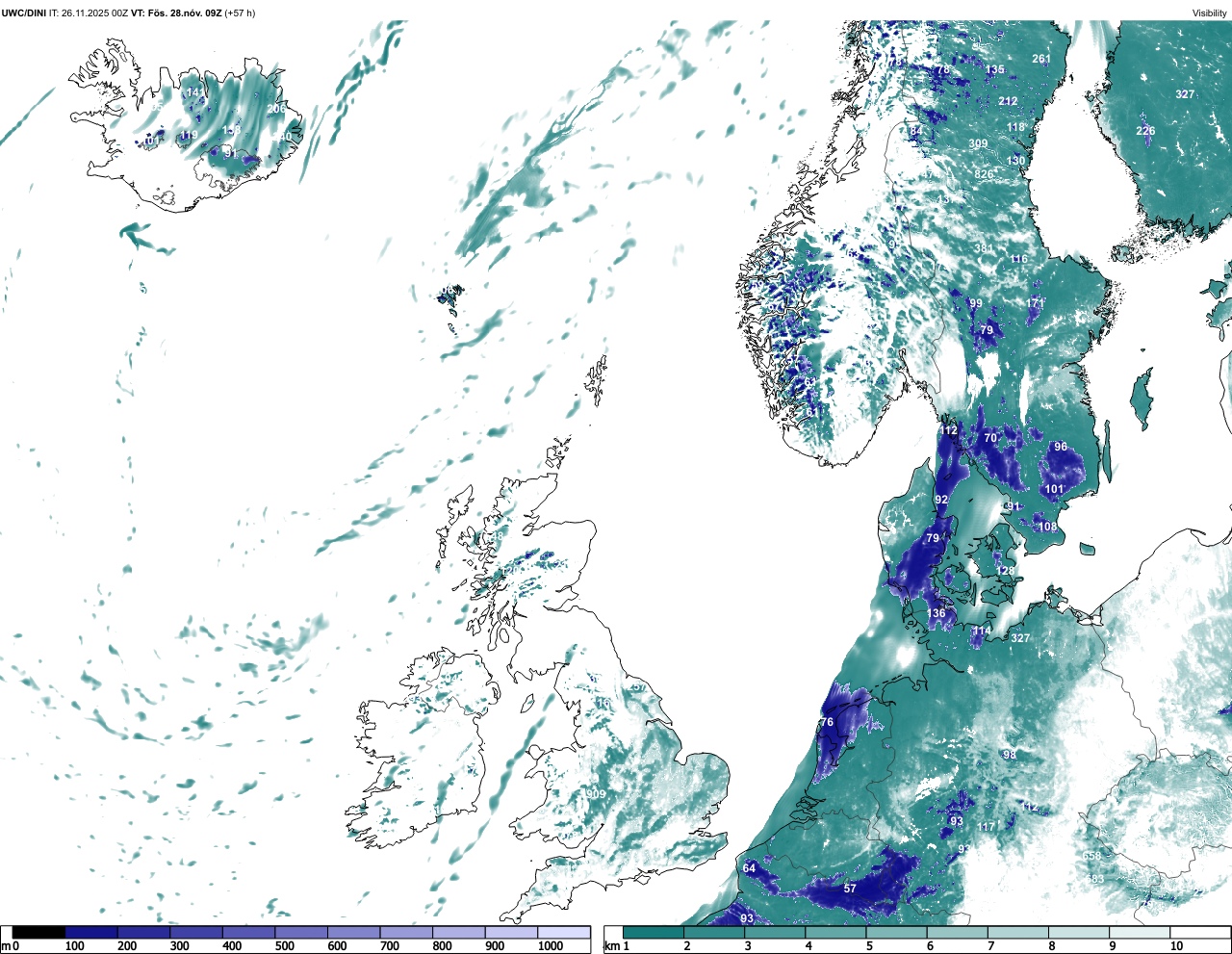Click the "826" visibility value in Sweden
This screenshot has width=1232, height=954.
[984, 174]
